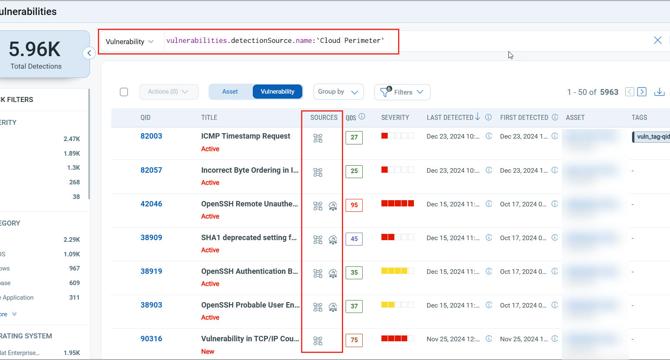
Task: Click the scanner source icon for SHA1 deprecated setting
Action: (318, 240)
